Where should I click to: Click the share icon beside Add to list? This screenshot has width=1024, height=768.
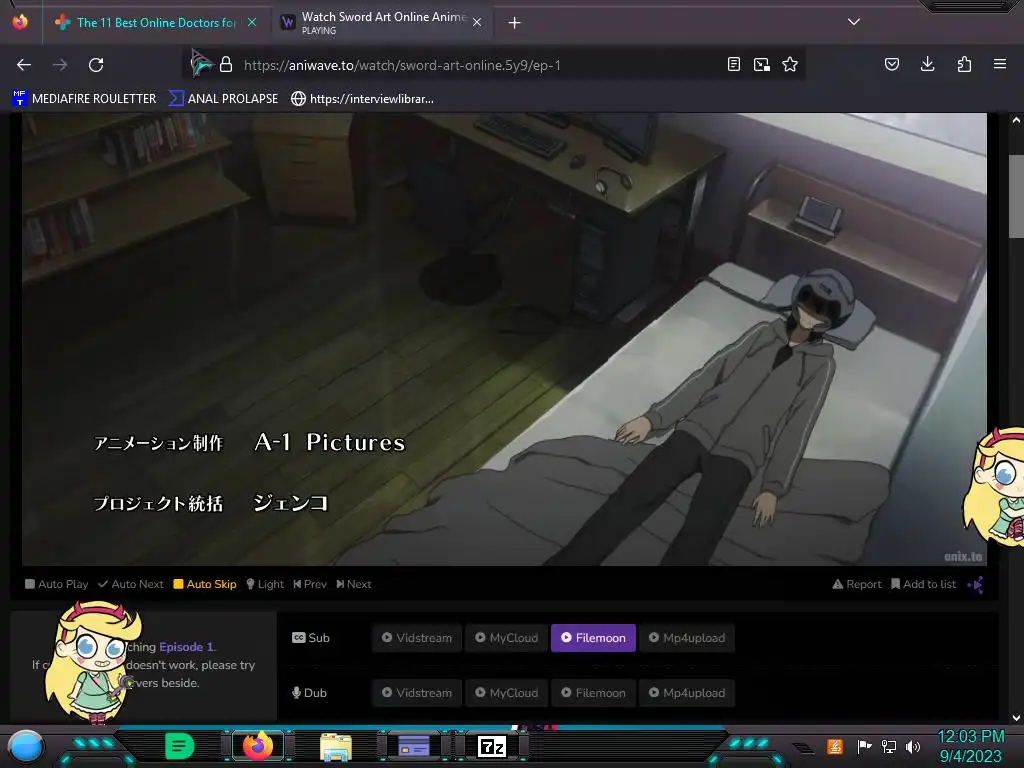point(975,584)
